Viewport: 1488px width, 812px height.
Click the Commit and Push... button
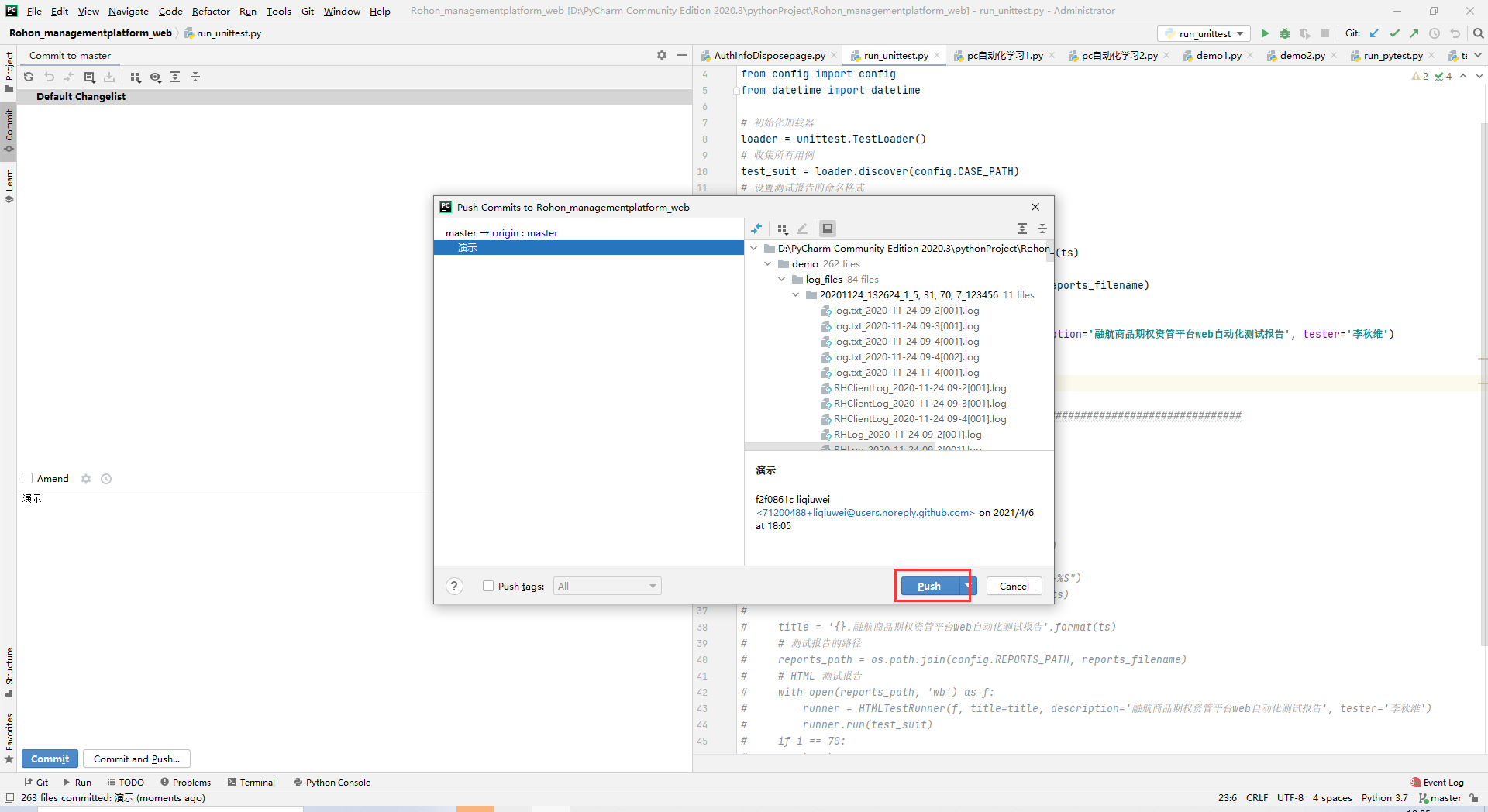point(136,759)
